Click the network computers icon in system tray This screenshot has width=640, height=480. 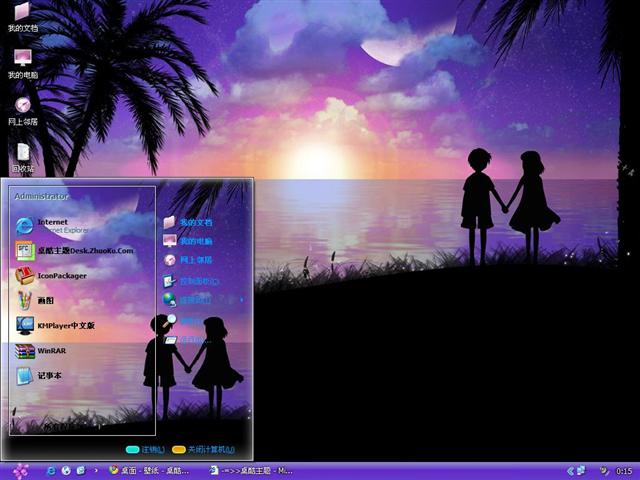(x=581, y=471)
